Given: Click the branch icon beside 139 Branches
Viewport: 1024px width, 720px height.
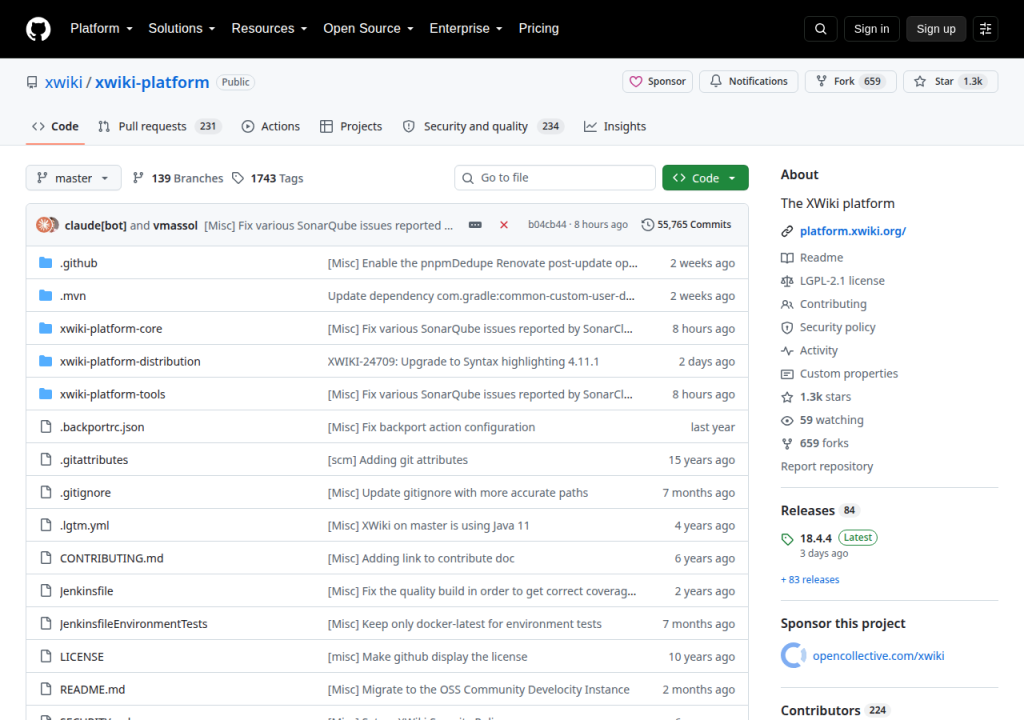Looking at the screenshot, I should coord(138,178).
